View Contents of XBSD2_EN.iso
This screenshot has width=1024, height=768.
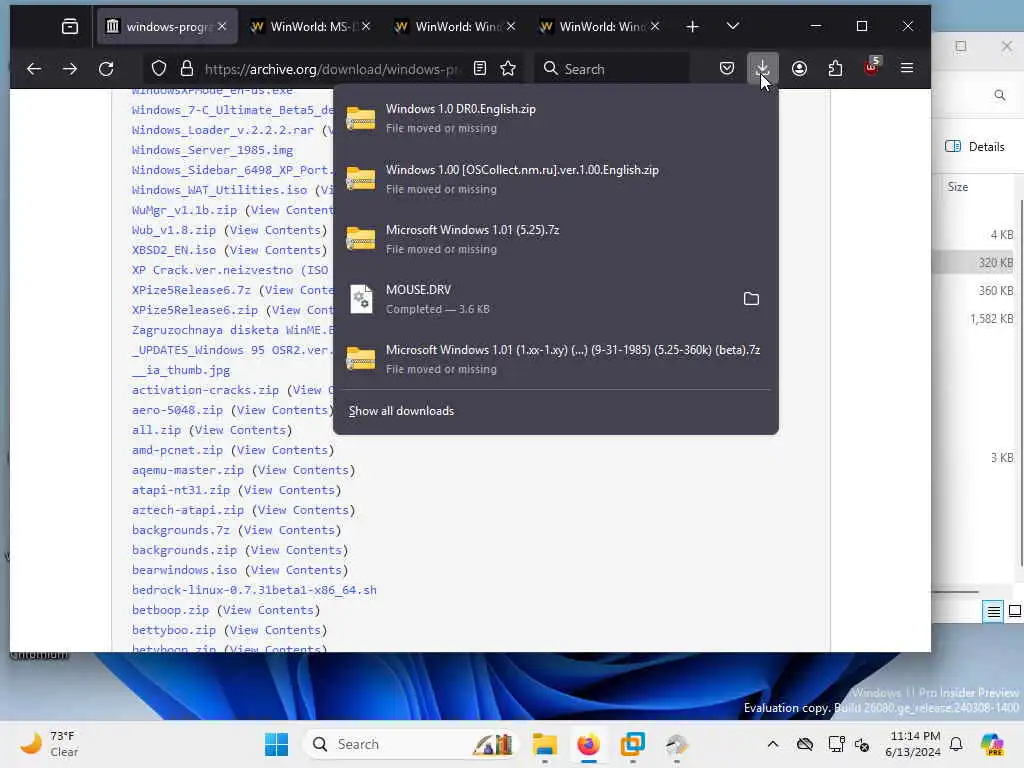[x=275, y=250]
